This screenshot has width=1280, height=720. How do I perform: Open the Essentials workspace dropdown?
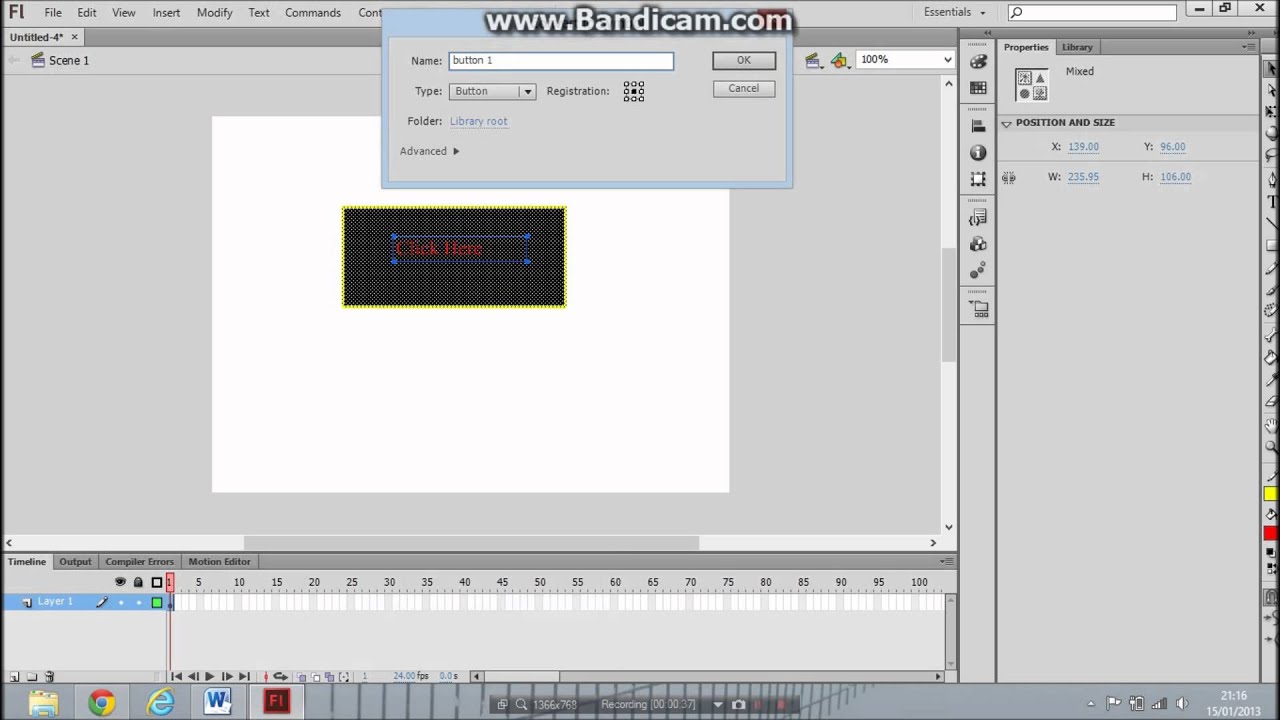954,12
